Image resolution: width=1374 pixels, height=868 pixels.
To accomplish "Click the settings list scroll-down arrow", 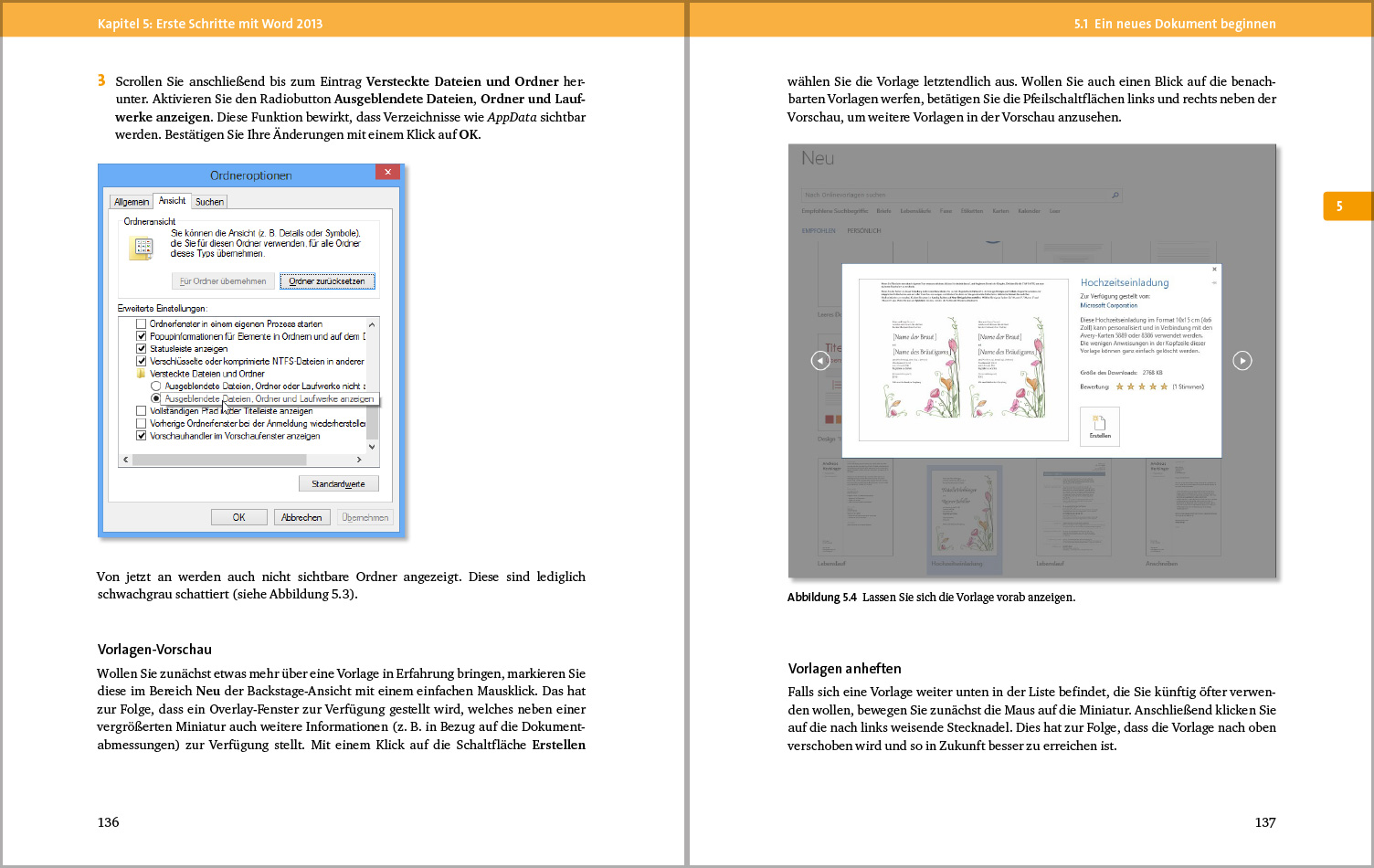I will tap(372, 448).
